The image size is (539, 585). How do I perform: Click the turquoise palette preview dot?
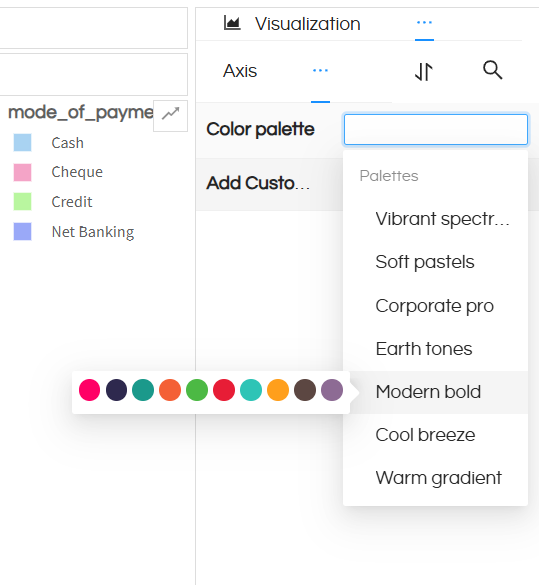tap(251, 390)
